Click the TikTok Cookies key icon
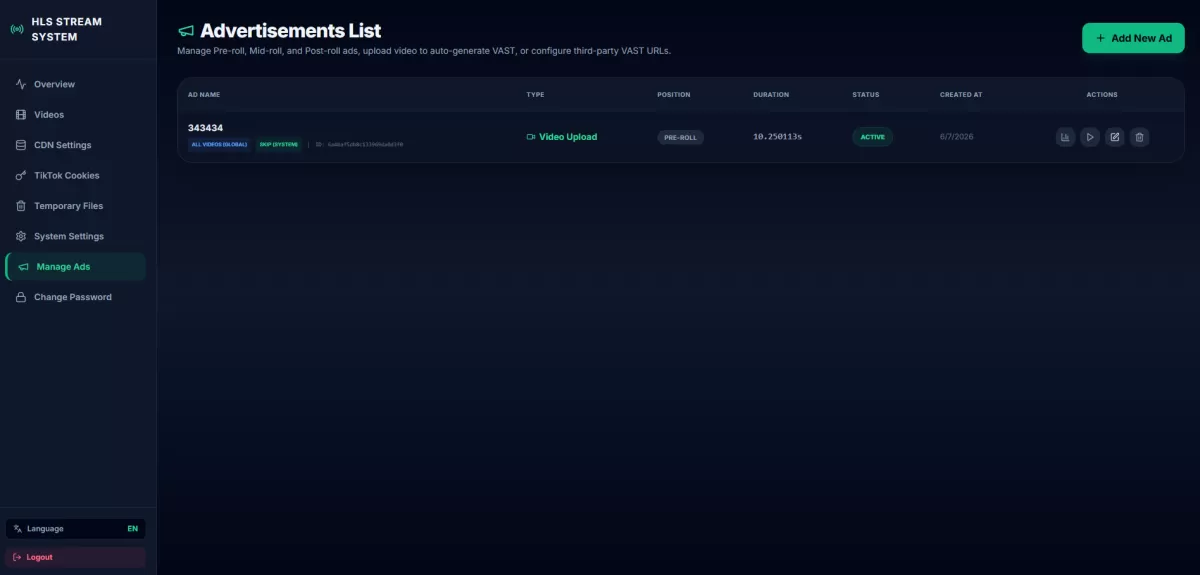The height and width of the screenshot is (575, 1200). click(21, 175)
